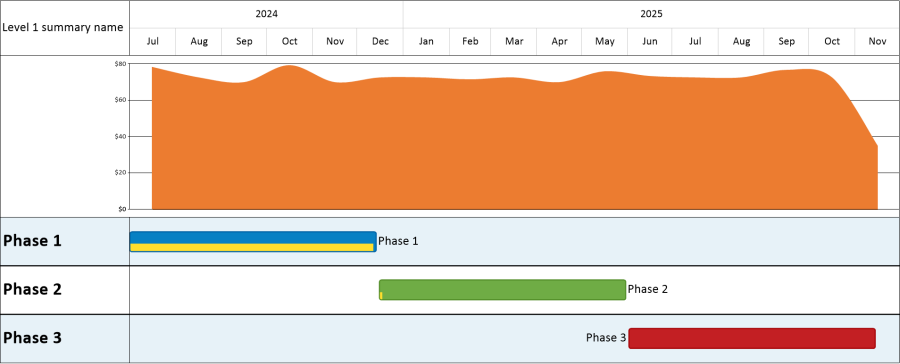Click the Sep 2025 month column
900x364 pixels.
pyautogui.click(x=786, y=41)
